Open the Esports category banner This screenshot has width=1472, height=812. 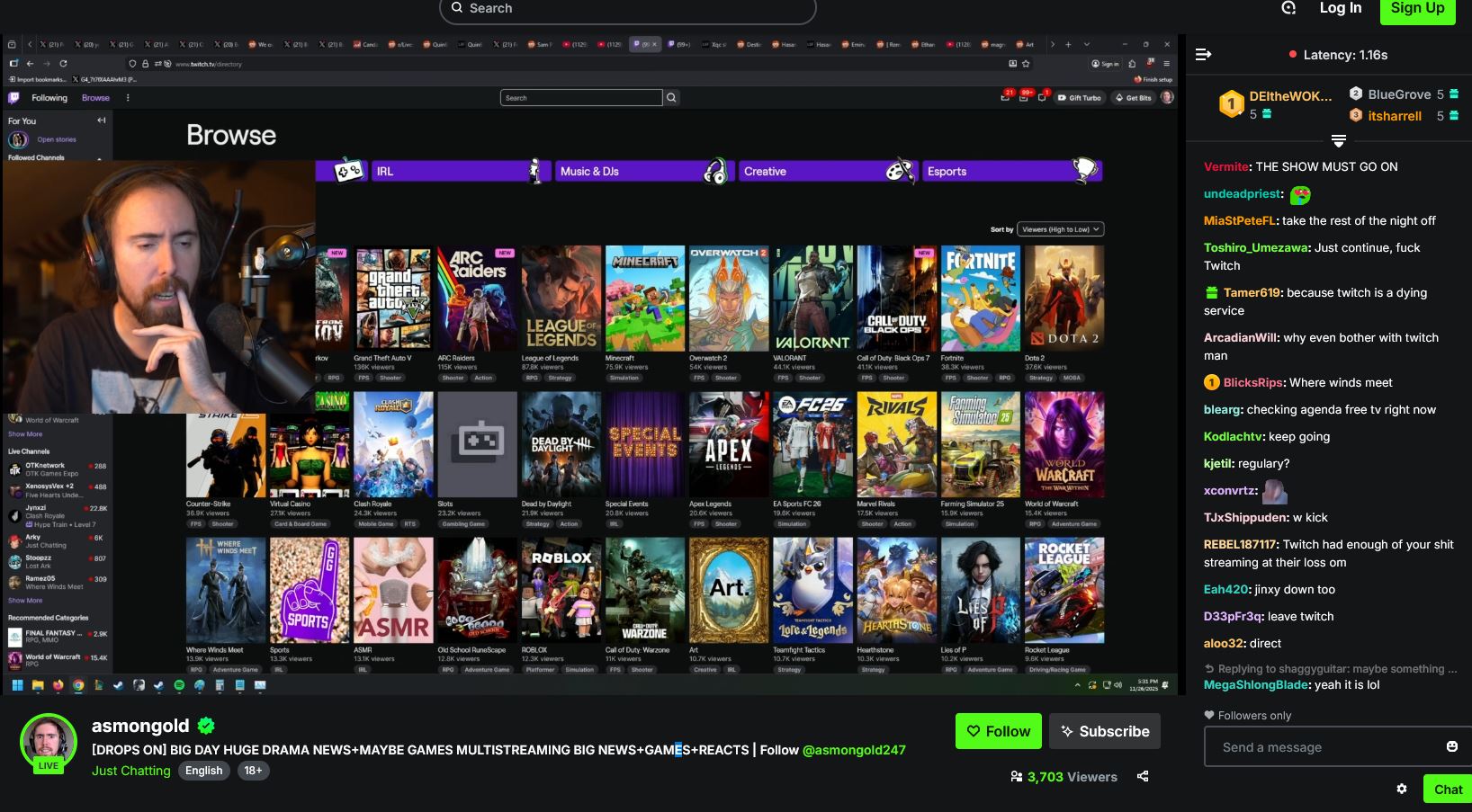[x=1012, y=171]
